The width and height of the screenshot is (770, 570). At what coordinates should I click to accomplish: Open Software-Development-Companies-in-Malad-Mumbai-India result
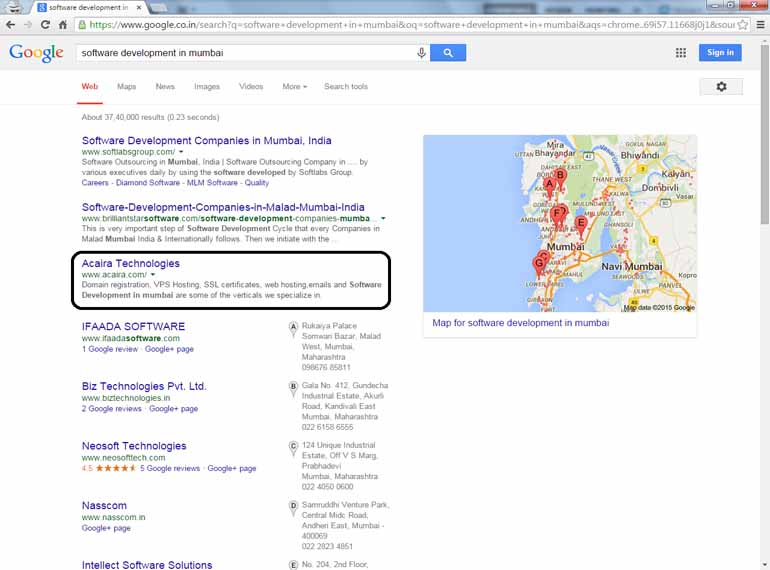click(223, 207)
